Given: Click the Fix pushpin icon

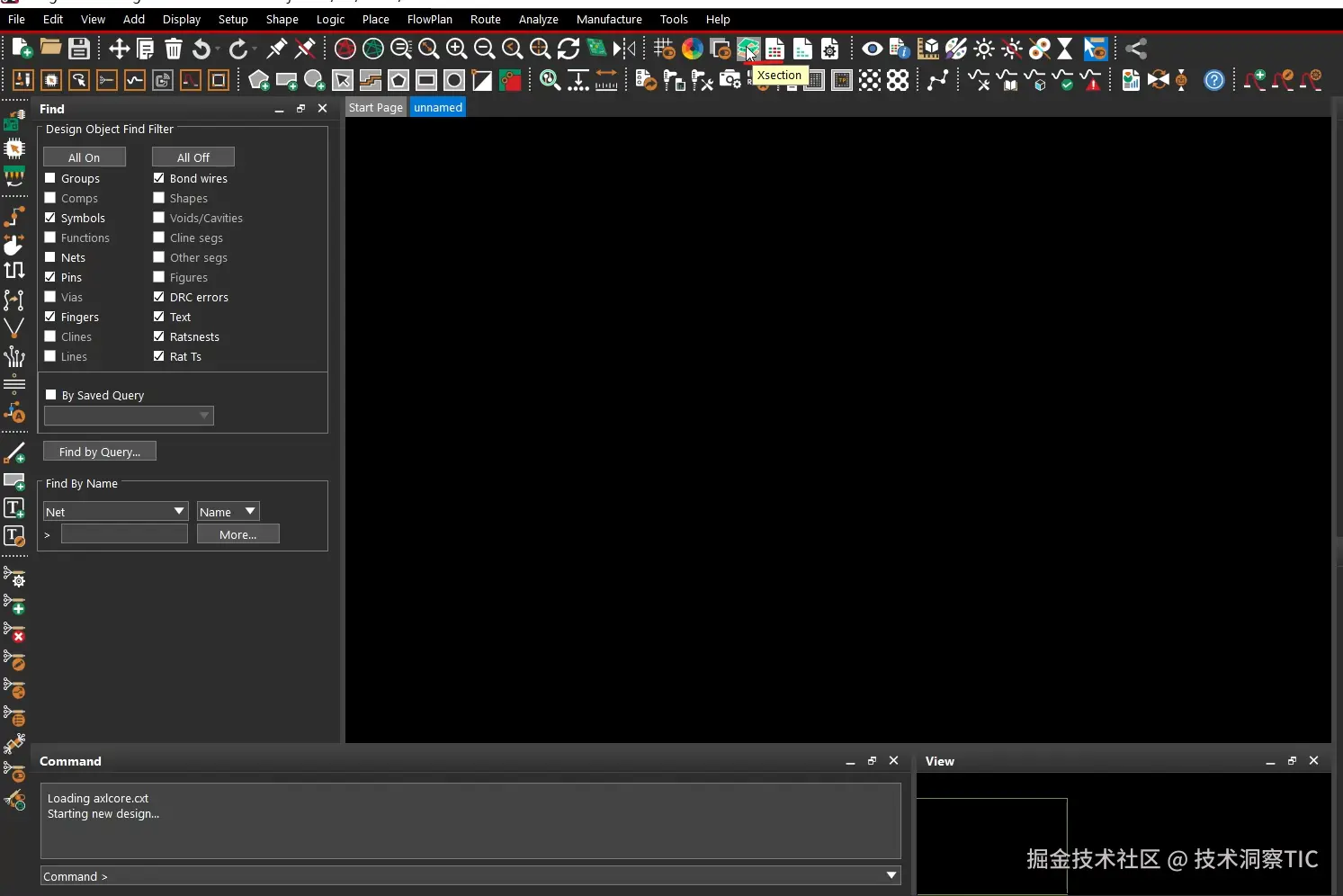Looking at the screenshot, I should click(277, 49).
